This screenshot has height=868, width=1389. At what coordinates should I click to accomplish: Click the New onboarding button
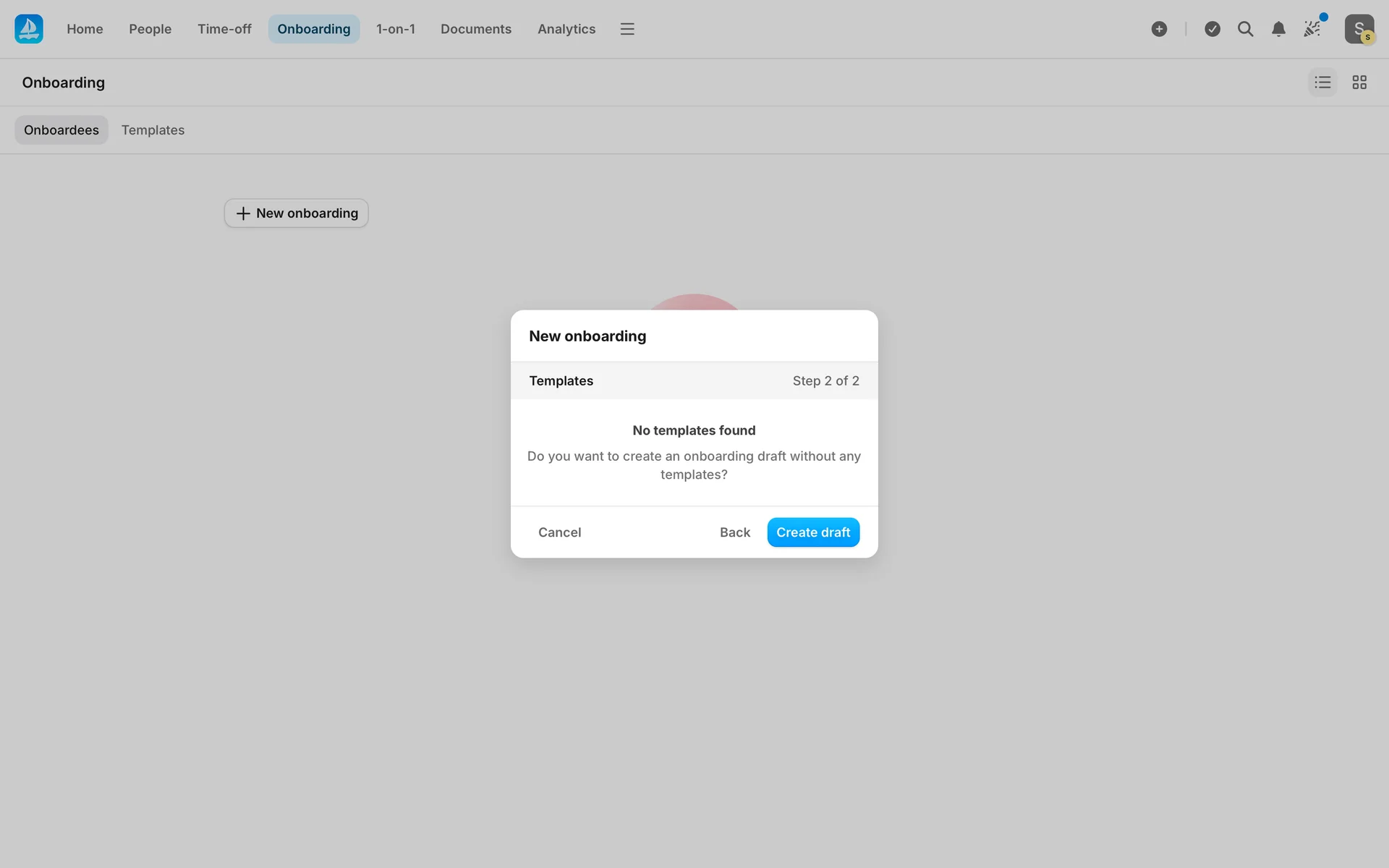(x=296, y=213)
